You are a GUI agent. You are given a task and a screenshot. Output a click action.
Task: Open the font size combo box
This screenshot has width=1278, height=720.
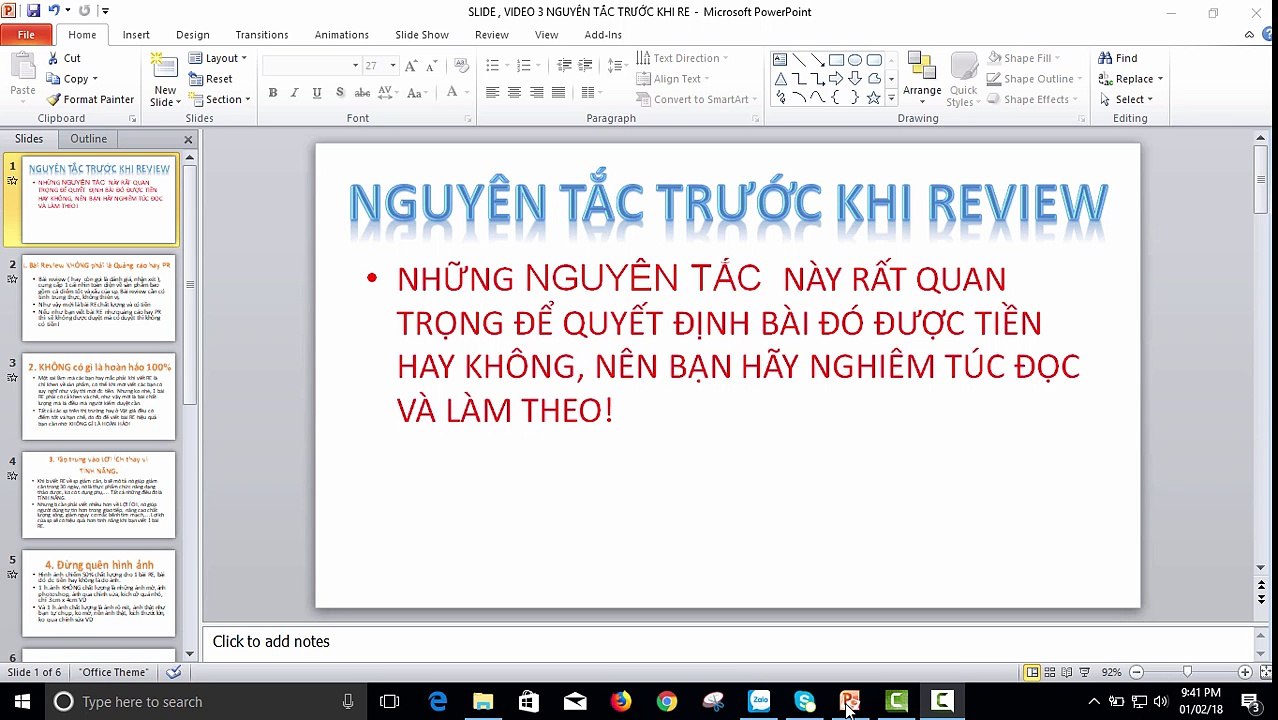click(380, 65)
